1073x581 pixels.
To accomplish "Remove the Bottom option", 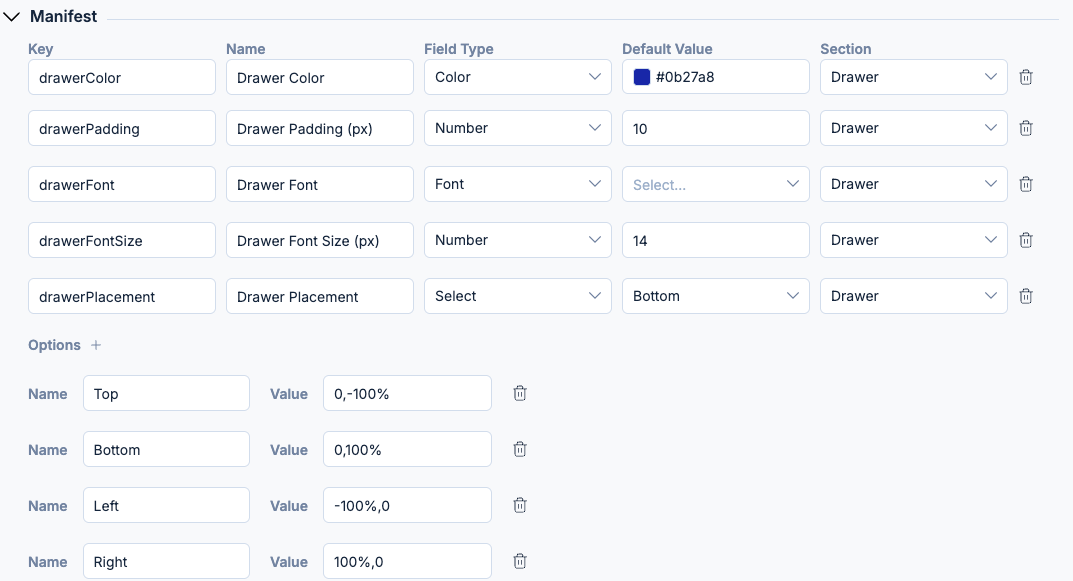I will coord(520,450).
